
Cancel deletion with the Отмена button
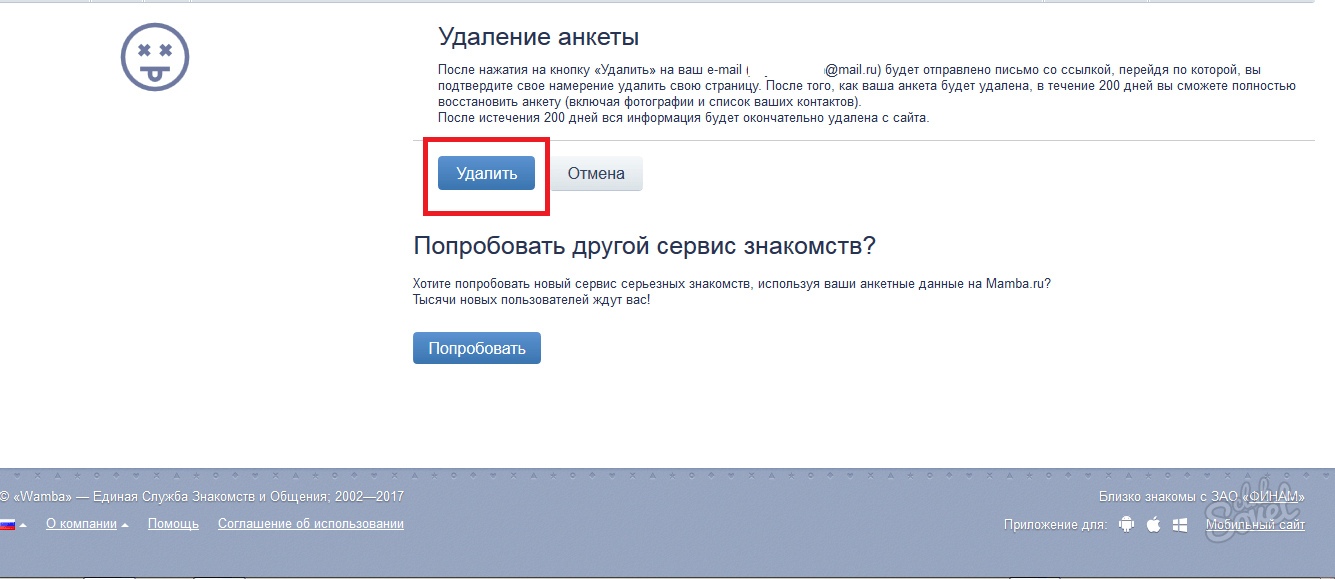click(x=596, y=173)
